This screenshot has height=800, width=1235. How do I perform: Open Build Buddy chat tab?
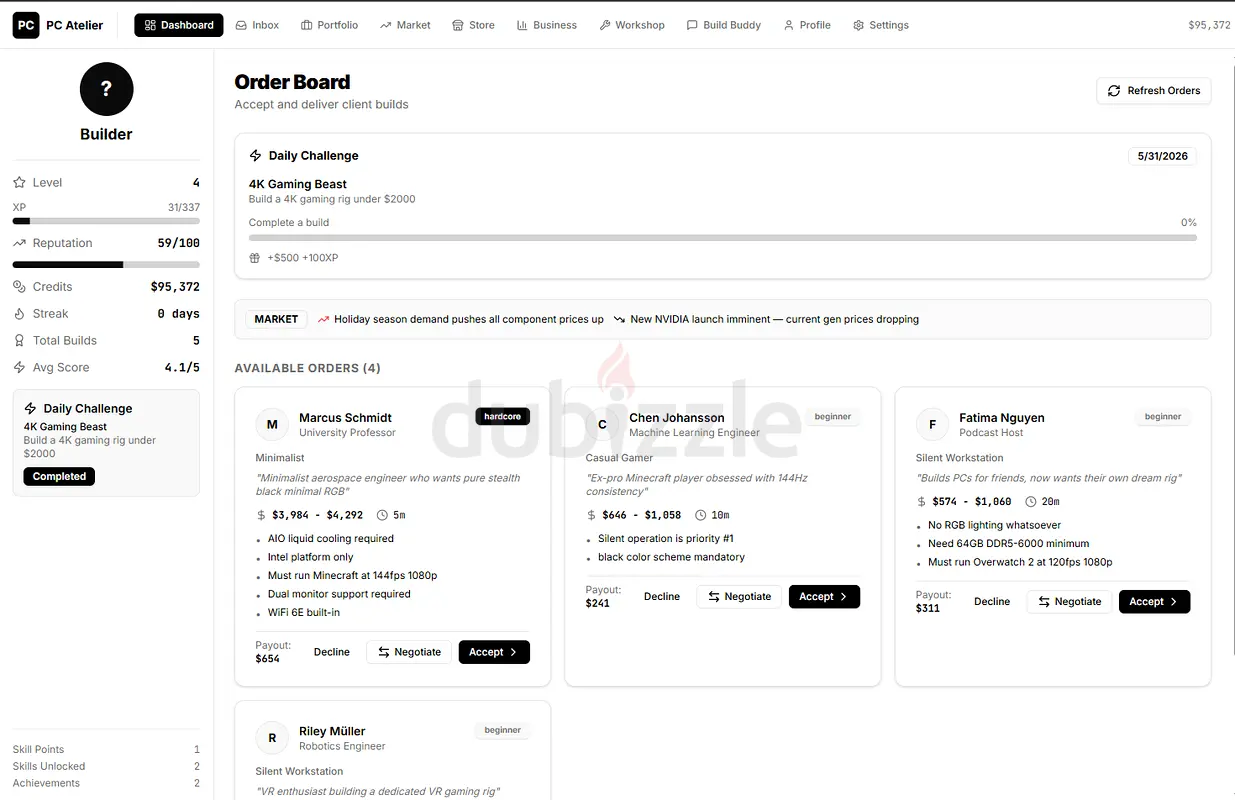pyautogui.click(x=724, y=25)
